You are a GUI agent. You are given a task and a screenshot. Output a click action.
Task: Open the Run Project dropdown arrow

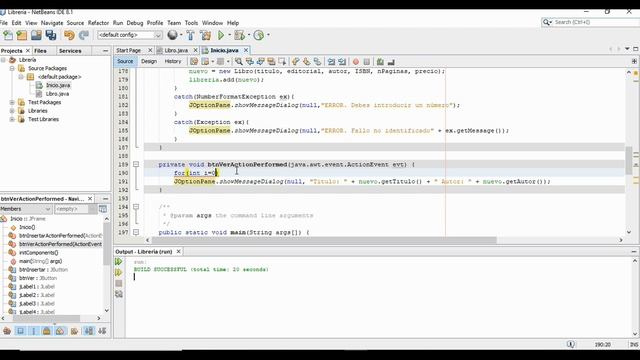click(x=229, y=36)
